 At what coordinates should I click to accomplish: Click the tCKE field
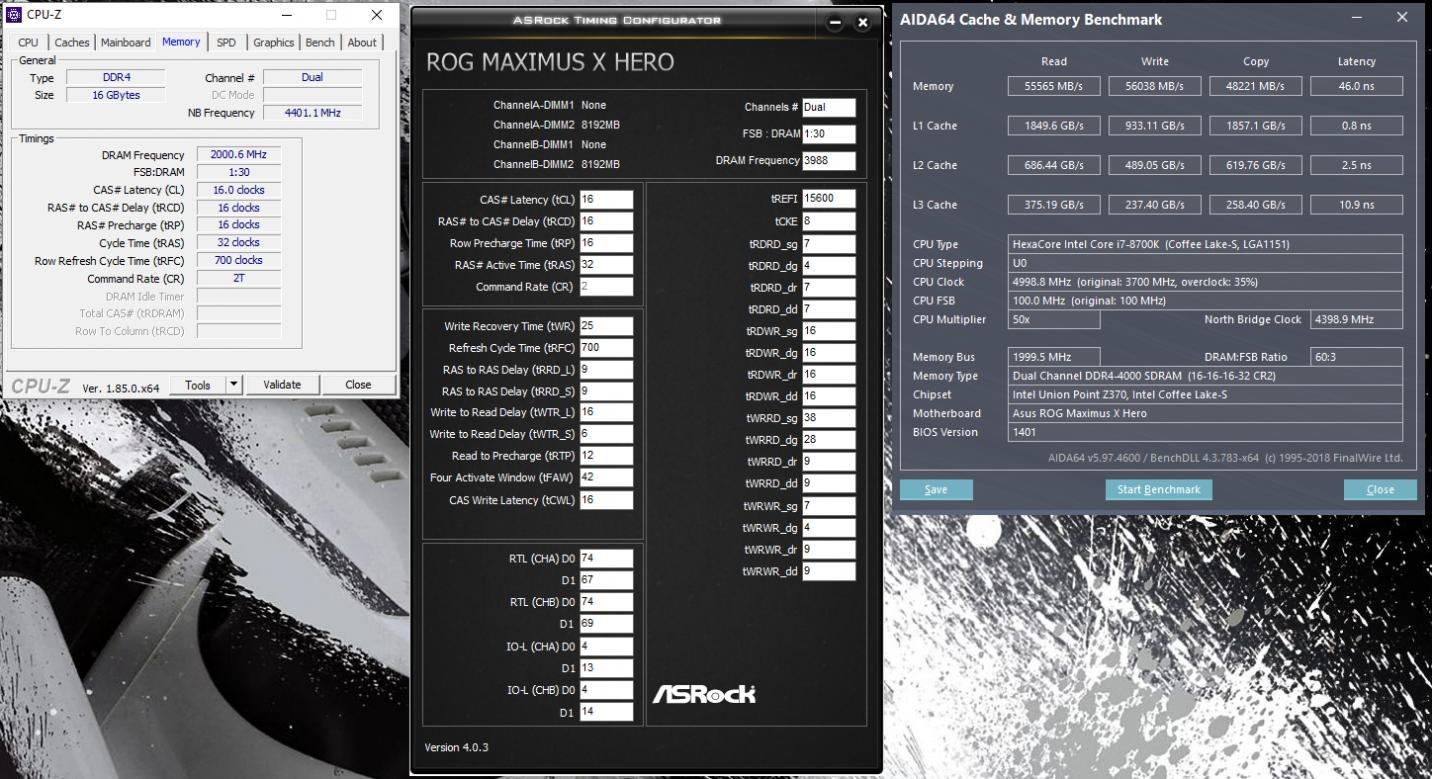click(x=829, y=221)
